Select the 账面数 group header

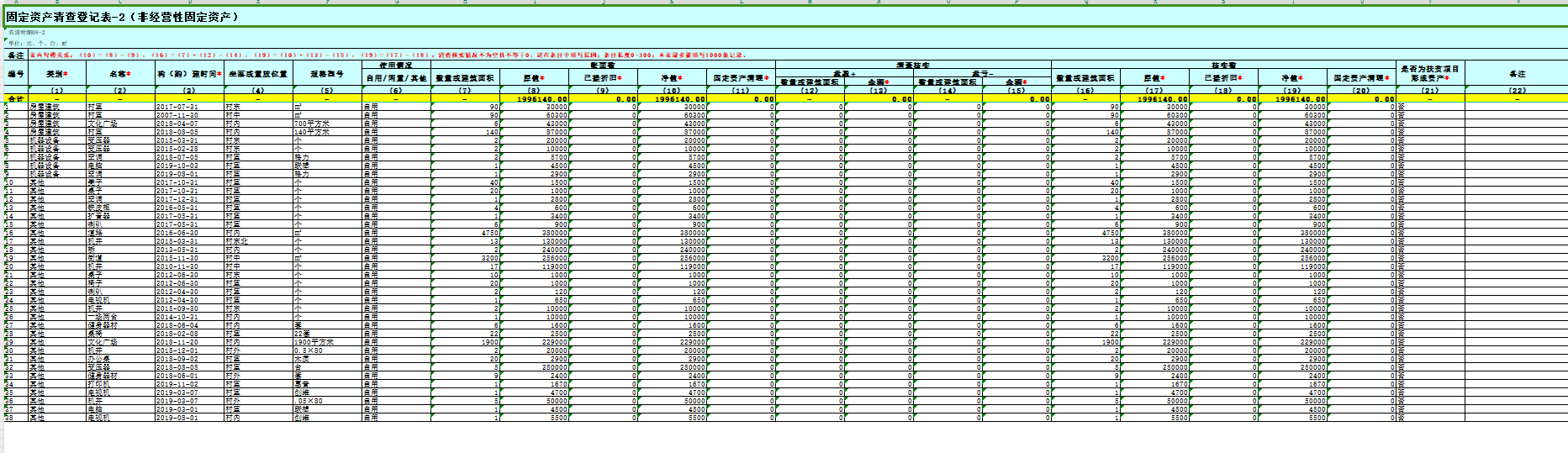[x=603, y=65]
